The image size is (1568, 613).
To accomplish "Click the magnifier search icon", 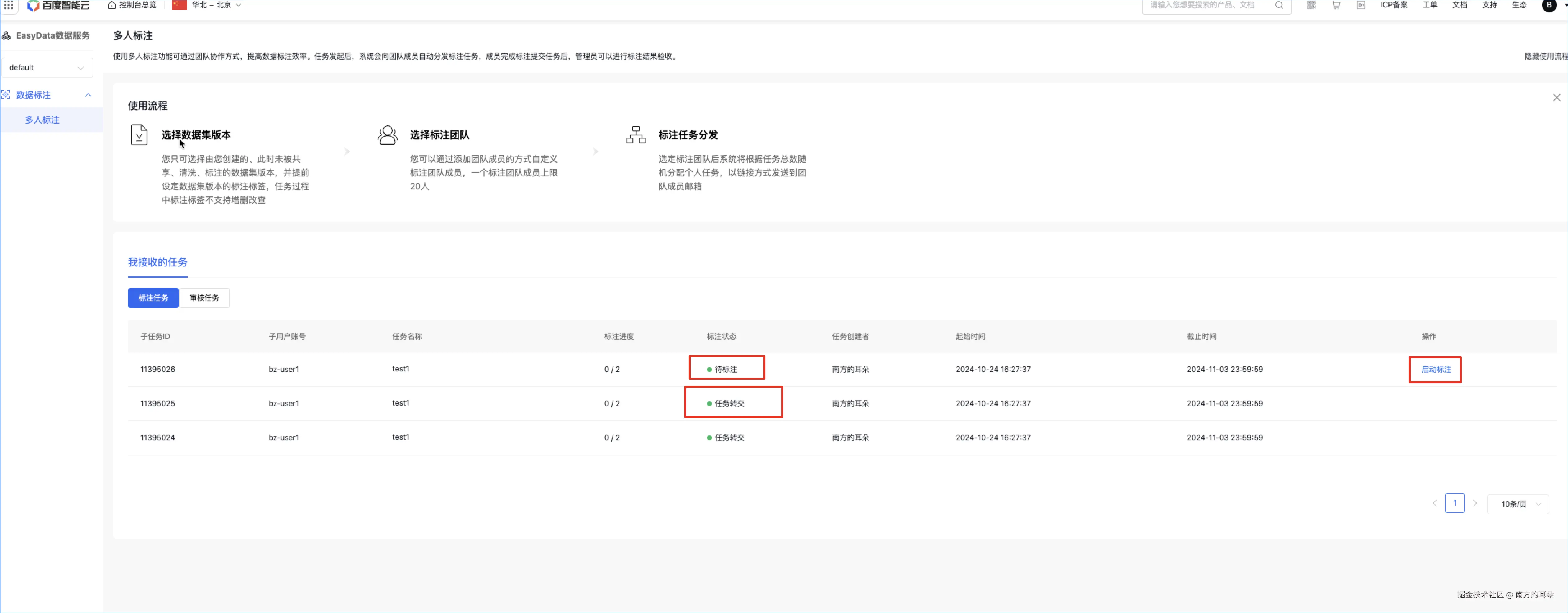I will (1279, 5).
